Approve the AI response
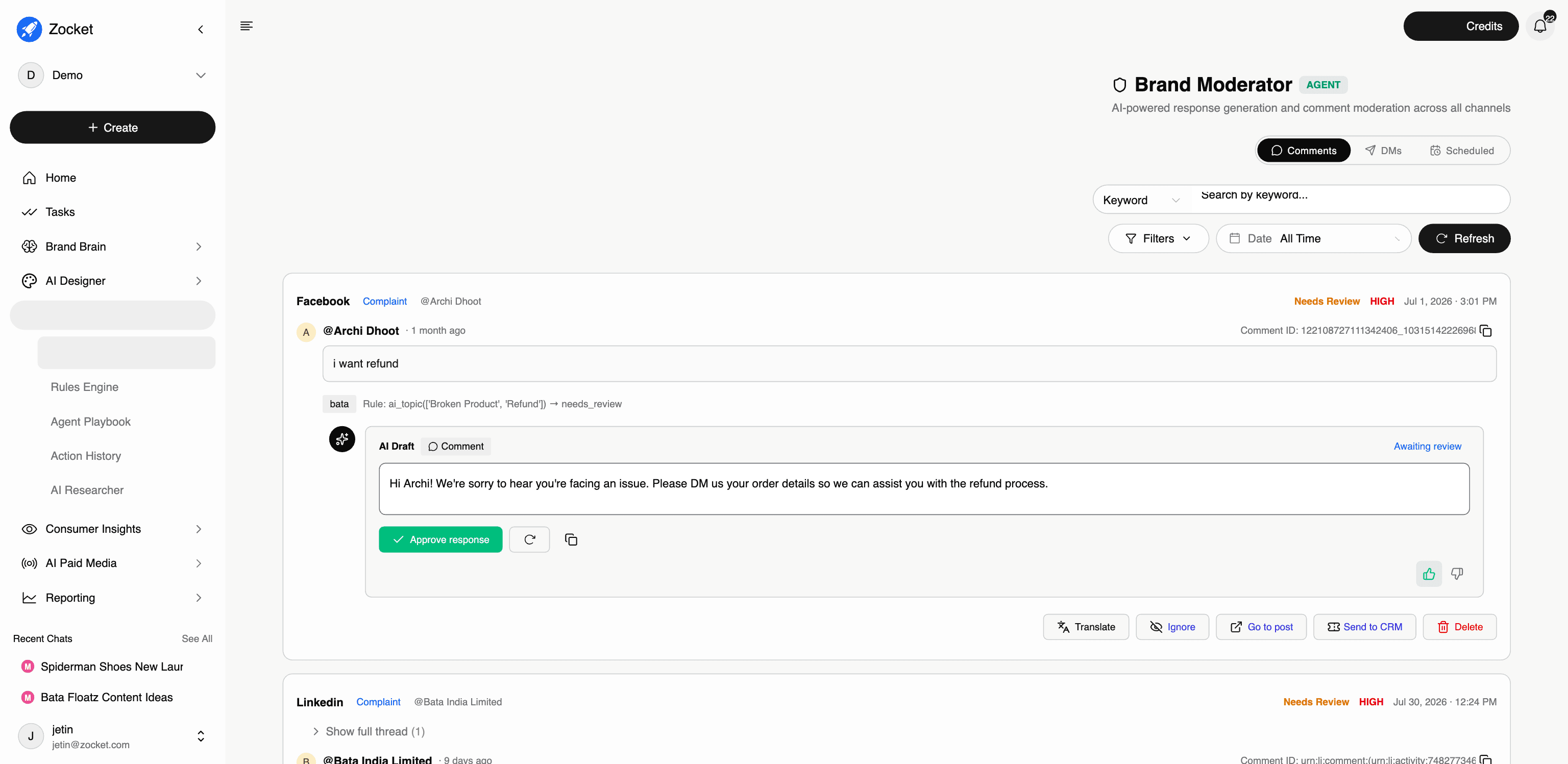The image size is (1568, 764). (x=440, y=539)
